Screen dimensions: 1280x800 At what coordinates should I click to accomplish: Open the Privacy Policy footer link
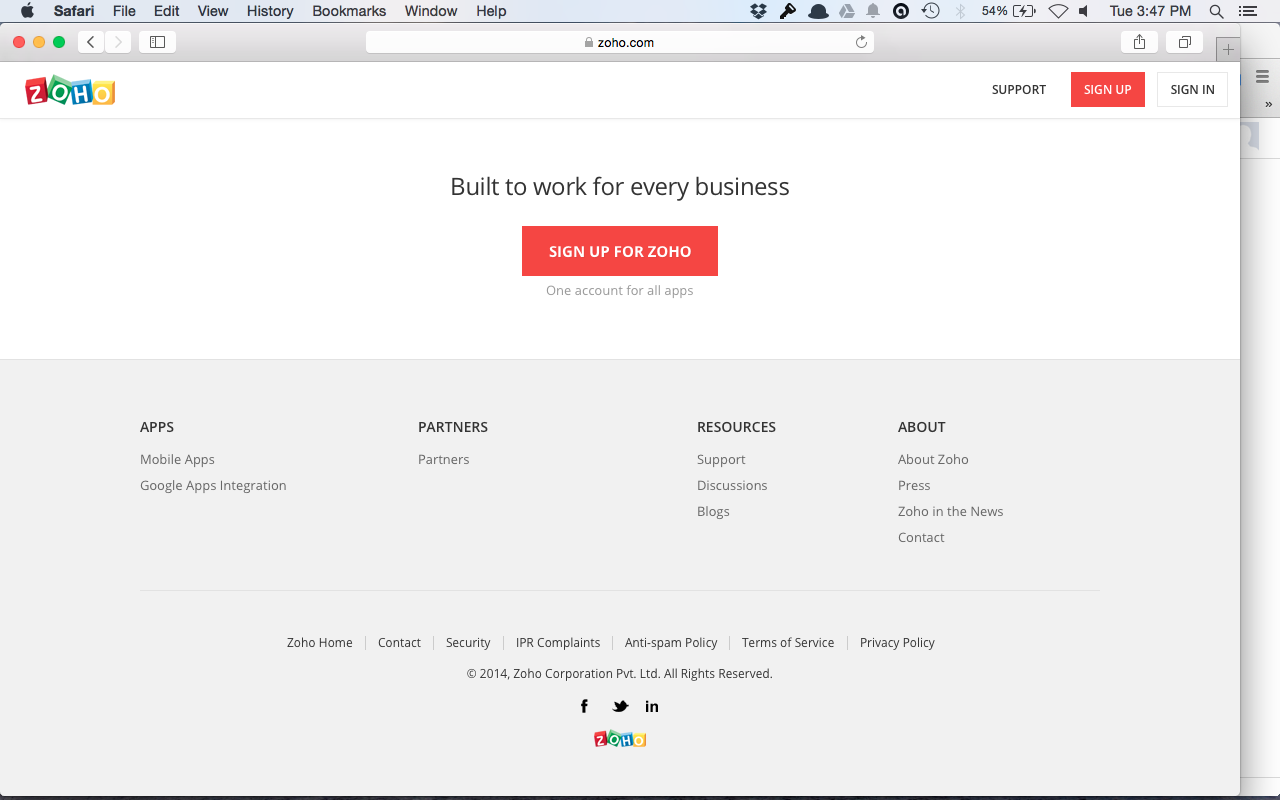[x=897, y=642]
